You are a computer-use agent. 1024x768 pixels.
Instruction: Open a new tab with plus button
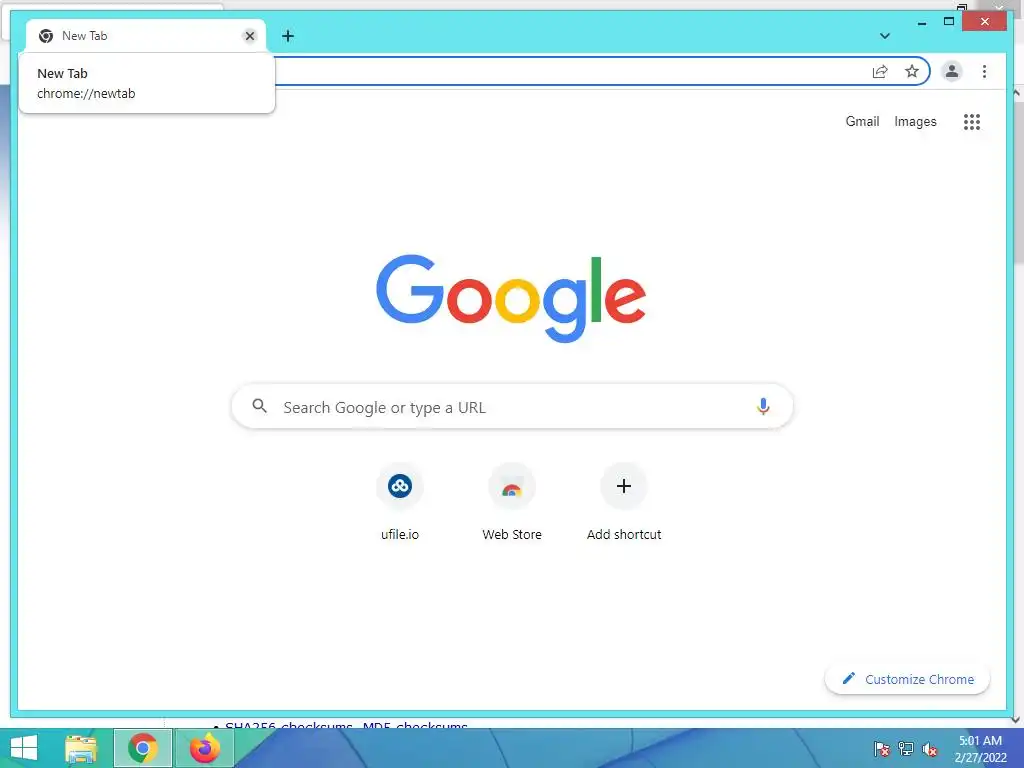[x=288, y=36]
